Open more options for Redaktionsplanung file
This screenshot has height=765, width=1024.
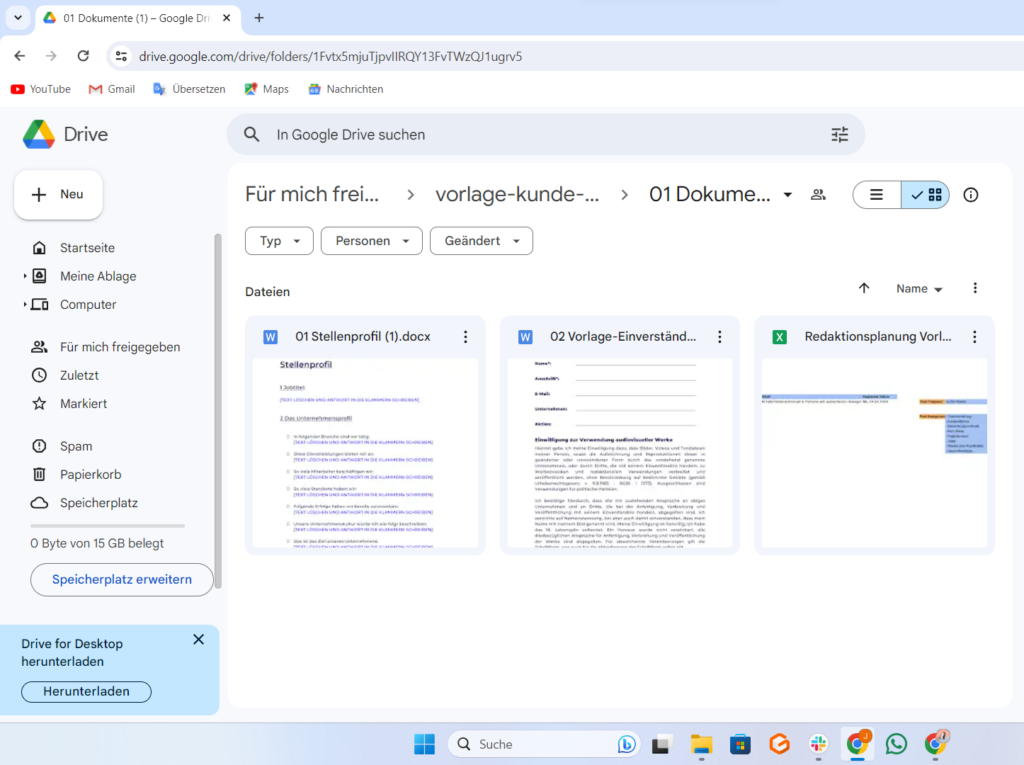point(975,337)
